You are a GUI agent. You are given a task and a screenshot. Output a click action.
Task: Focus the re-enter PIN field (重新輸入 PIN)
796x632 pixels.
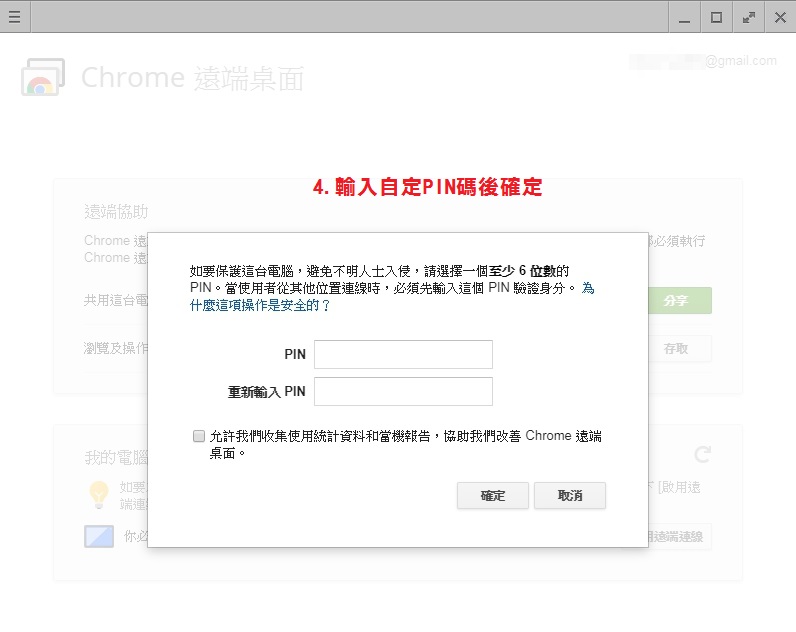[x=403, y=391]
